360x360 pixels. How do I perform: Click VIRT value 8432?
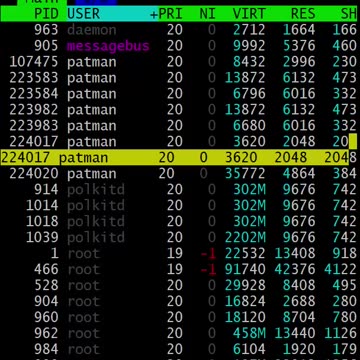pyautogui.click(x=249, y=62)
